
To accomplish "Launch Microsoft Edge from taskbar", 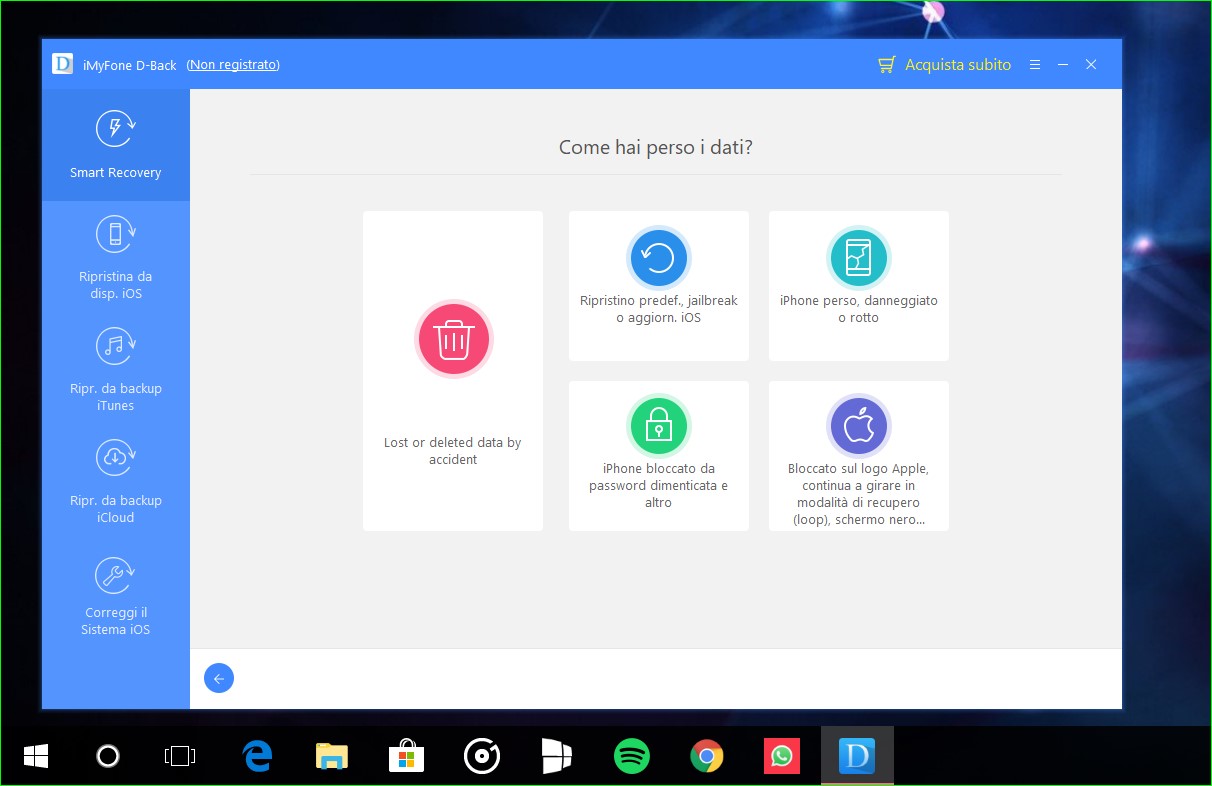I will pos(257,756).
